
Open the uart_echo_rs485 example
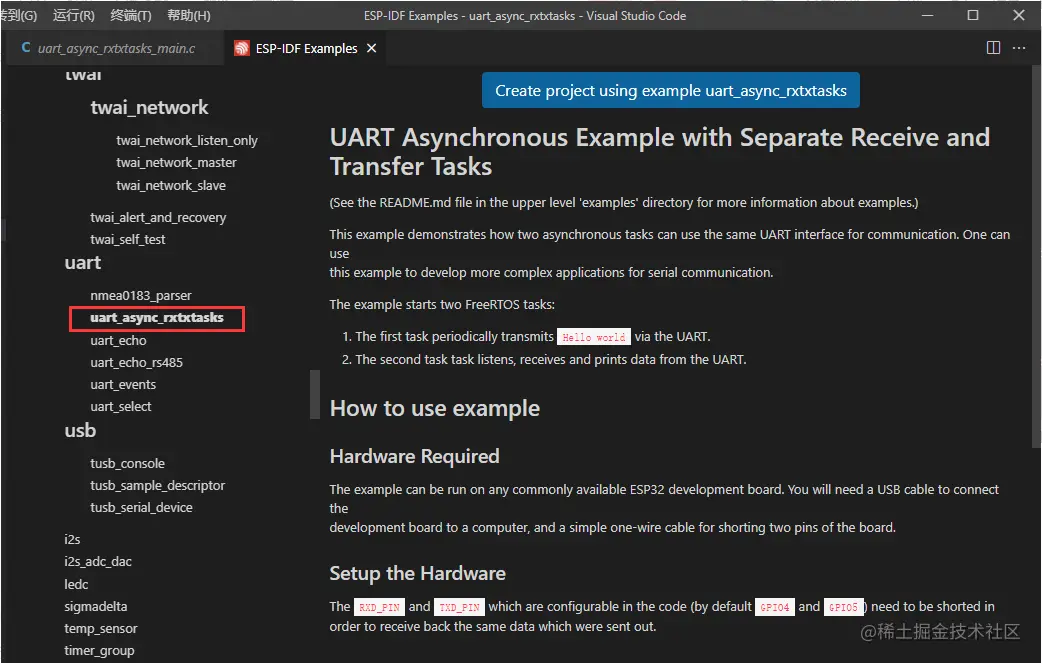136,362
